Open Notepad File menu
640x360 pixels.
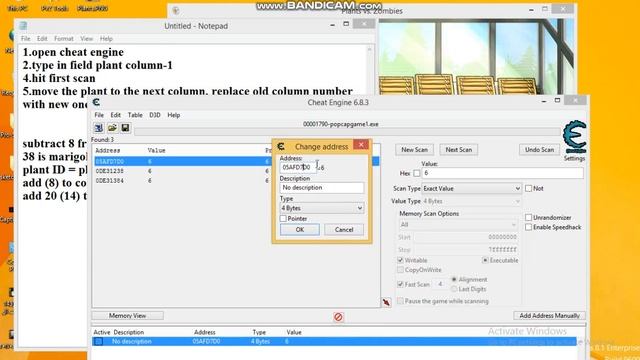tap(25, 39)
